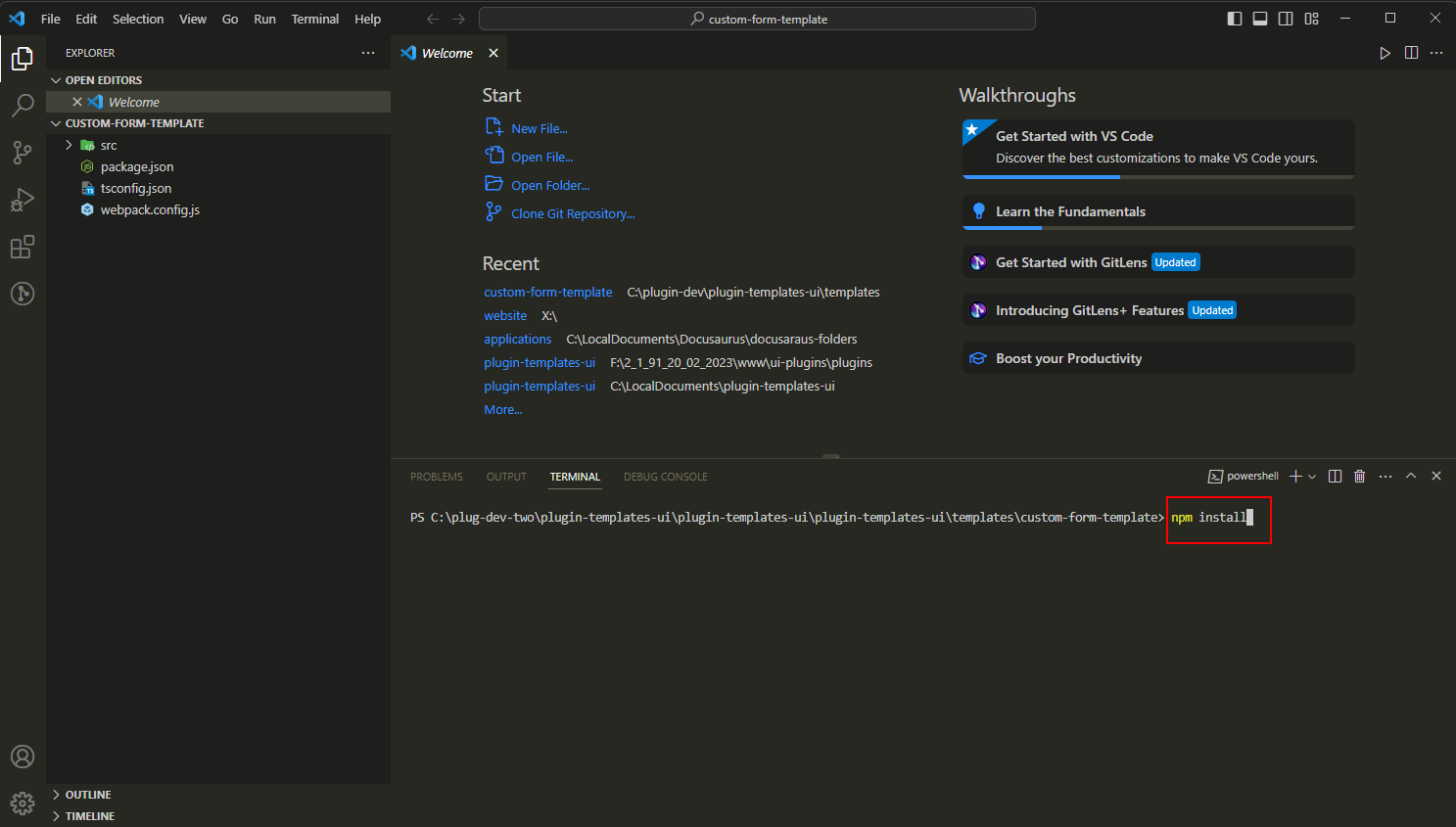Show More... recent items
This screenshot has height=827, width=1456.
[502, 409]
